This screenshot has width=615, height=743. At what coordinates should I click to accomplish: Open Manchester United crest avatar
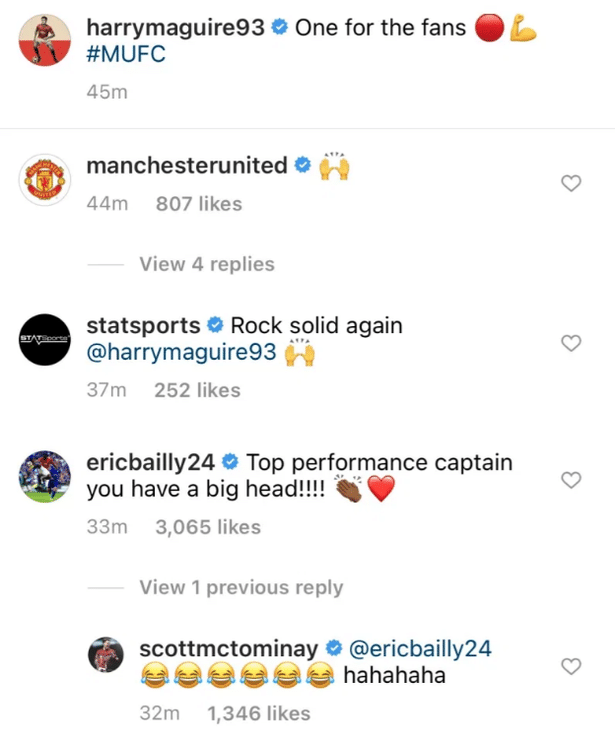(x=48, y=183)
